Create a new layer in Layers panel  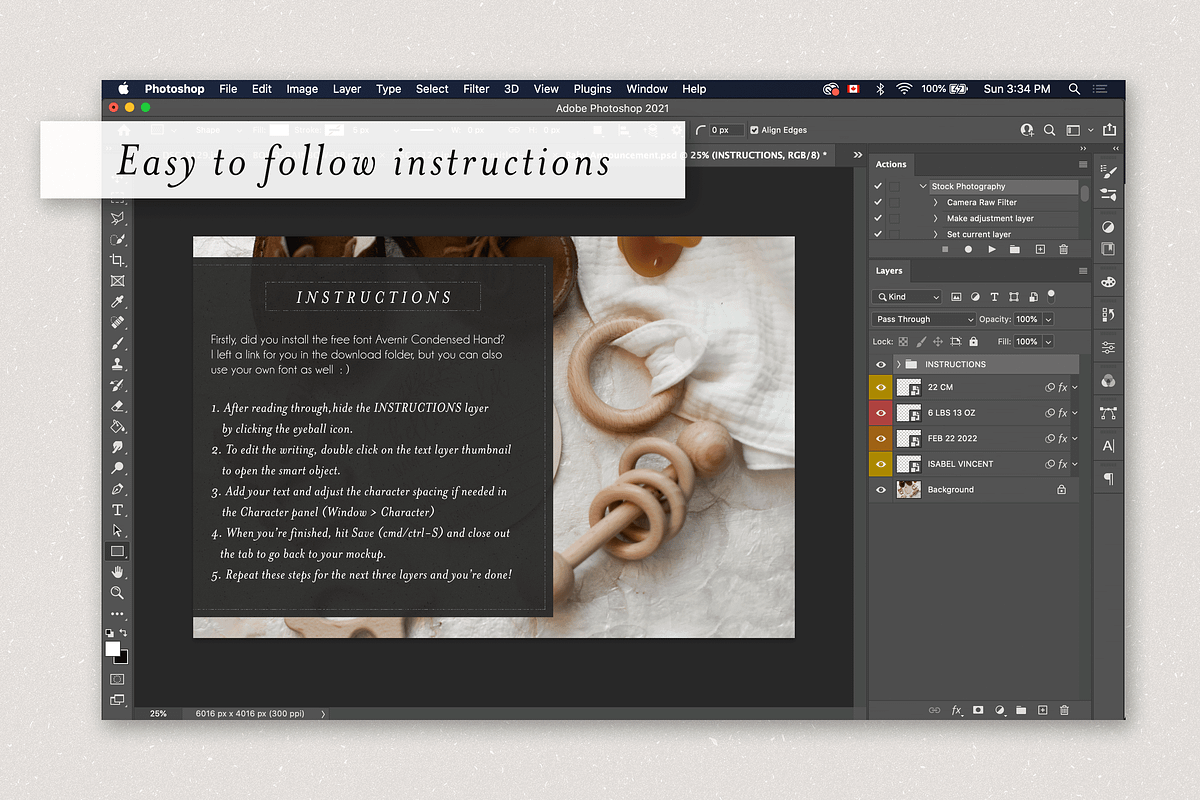point(1042,710)
